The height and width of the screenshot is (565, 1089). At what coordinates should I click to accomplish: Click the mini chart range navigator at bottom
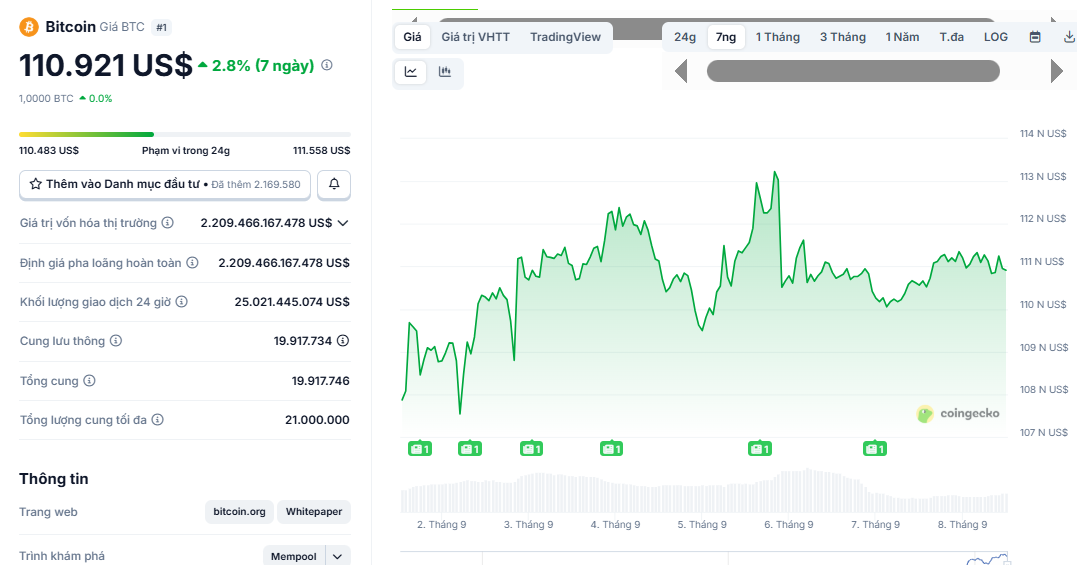[704, 558]
